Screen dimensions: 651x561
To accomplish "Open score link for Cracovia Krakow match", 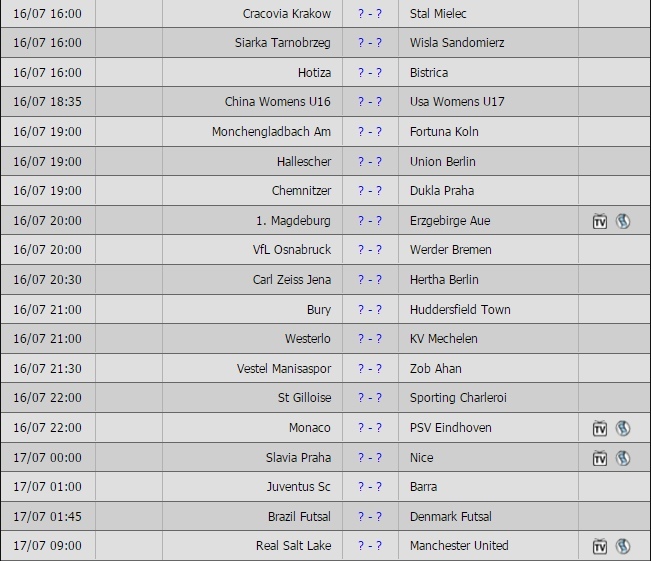I will 370,14.
